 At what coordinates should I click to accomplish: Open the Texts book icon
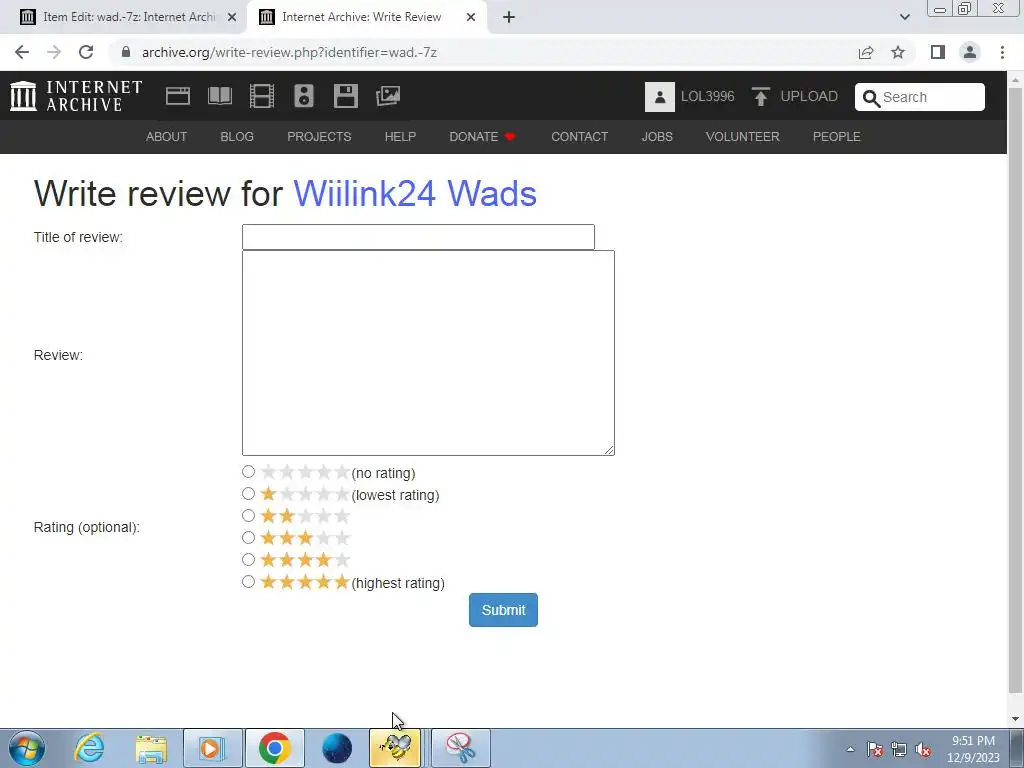220,96
